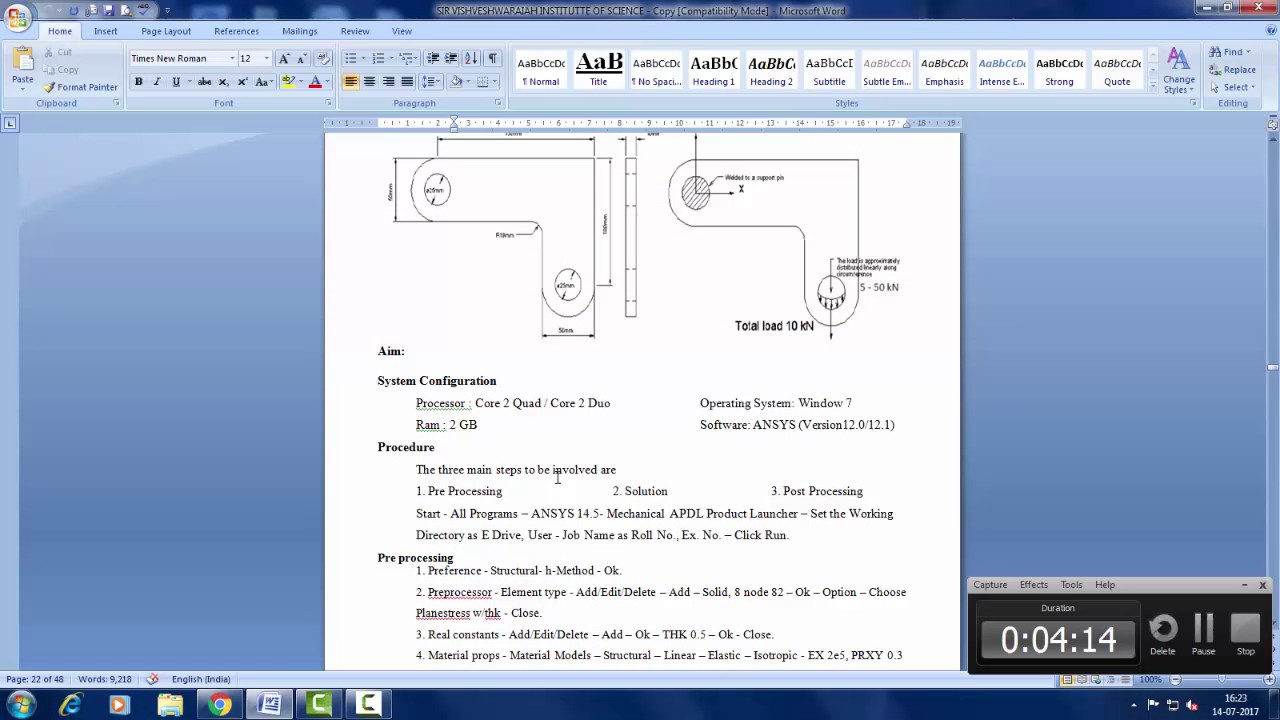1280x720 pixels.
Task: Expand the Styles gallery More arrow
Action: click(1152, 87)
